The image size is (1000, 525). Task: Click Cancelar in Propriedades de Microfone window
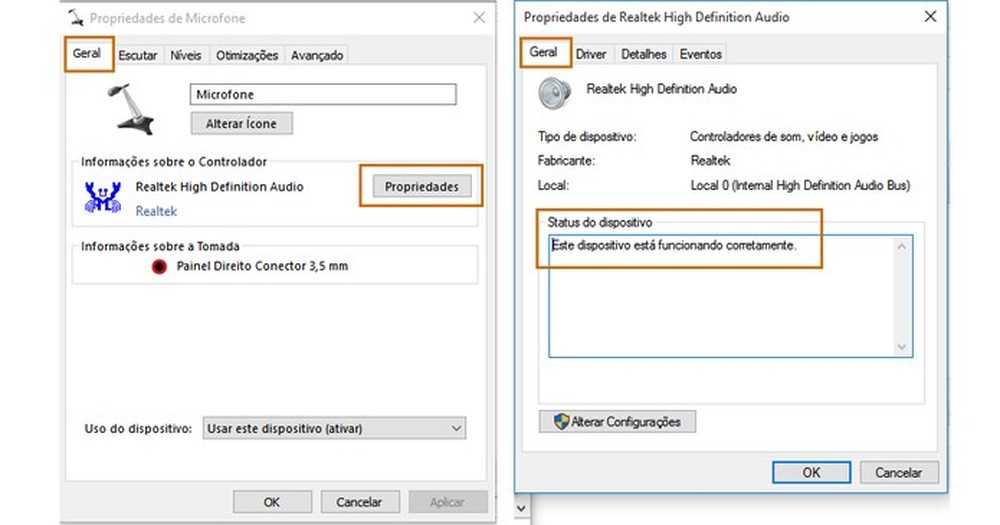click(x=360, y=502)
